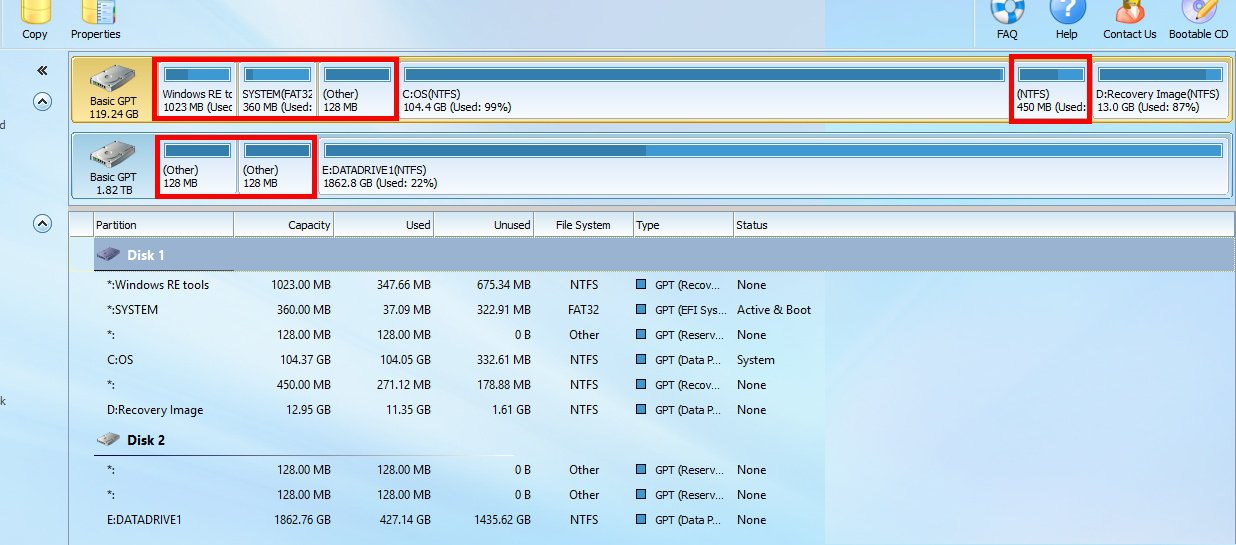Viewport: 1236px width, 545px height.
Task: Open the Properties toolbar icon
Action: tap(96, 14)
